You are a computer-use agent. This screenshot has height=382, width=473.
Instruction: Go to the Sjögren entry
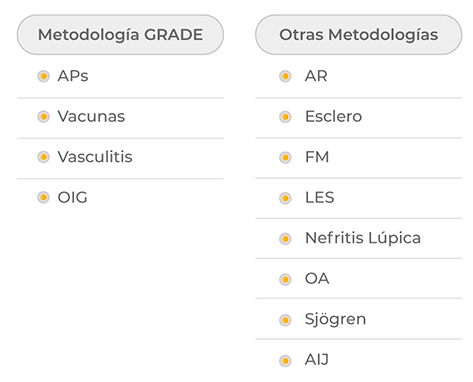click(335, 319)
